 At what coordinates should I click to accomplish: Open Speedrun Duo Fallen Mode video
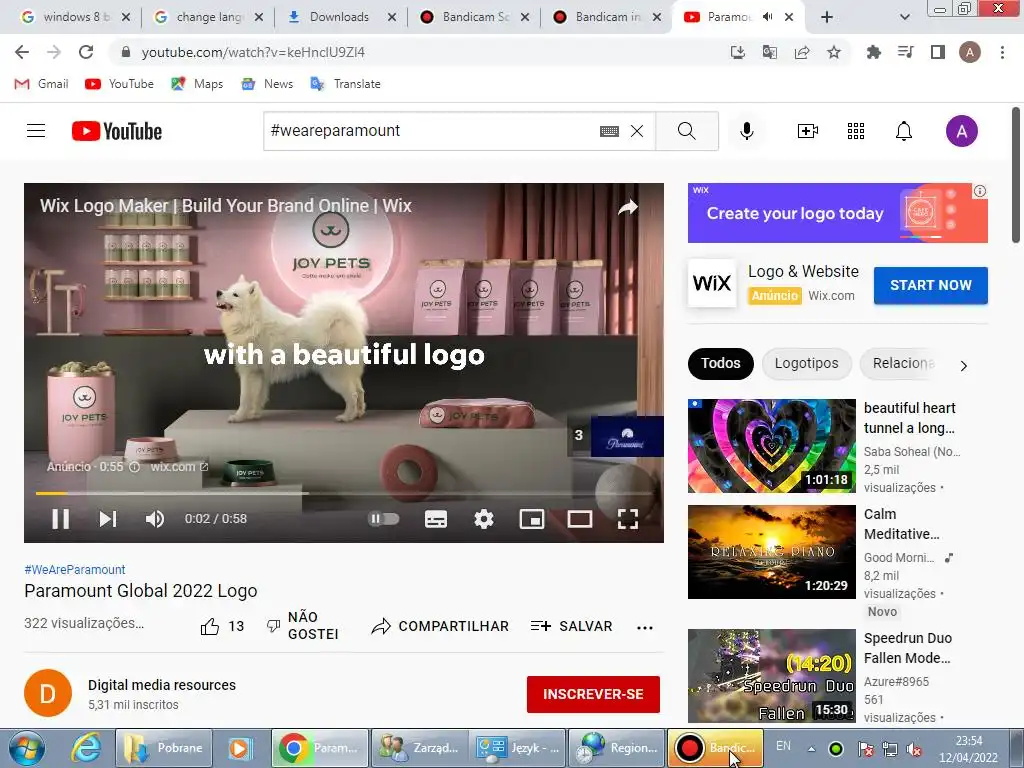(771, 676)
